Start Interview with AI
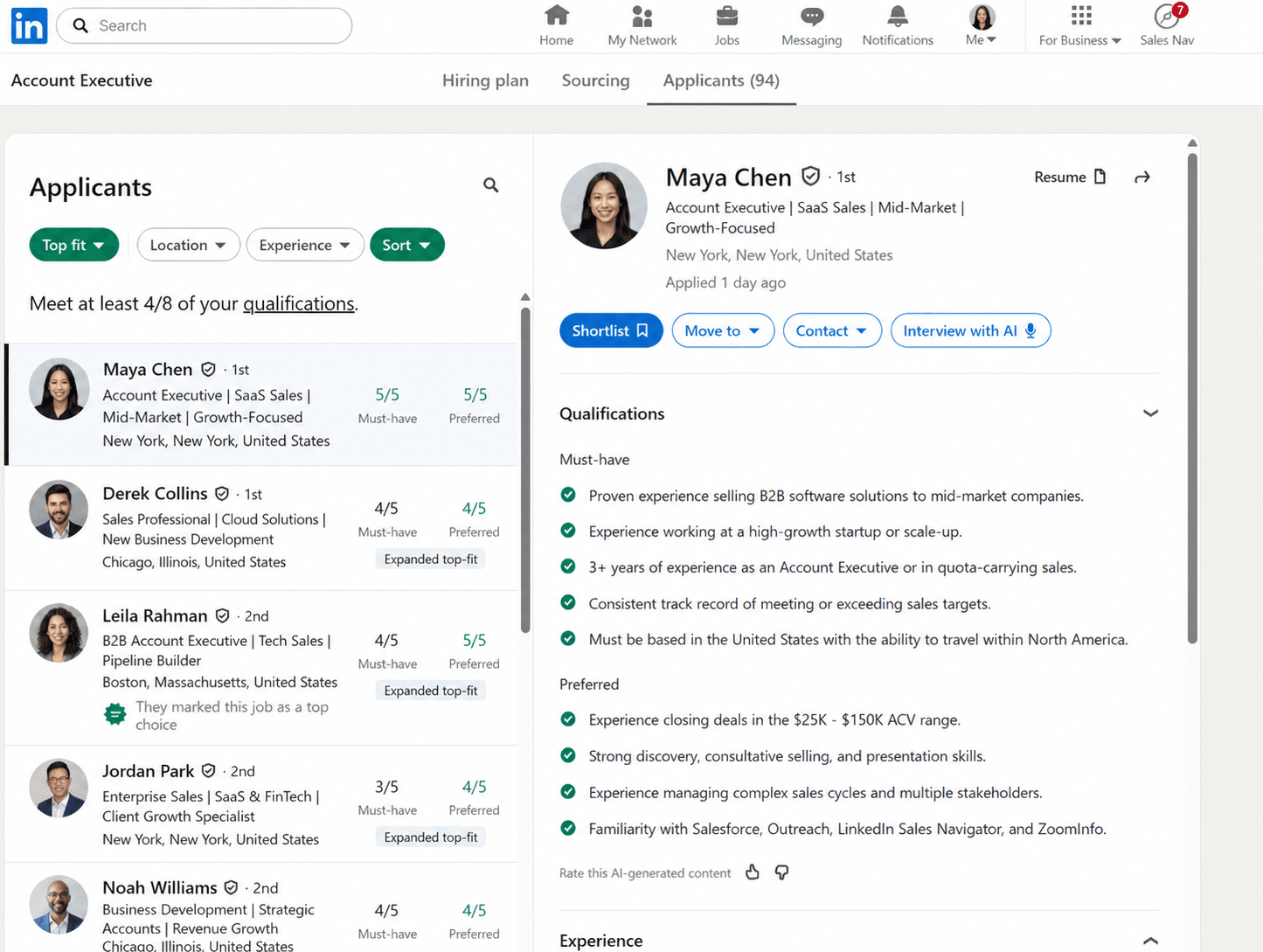1263x952 pixels. pos(970,330)
